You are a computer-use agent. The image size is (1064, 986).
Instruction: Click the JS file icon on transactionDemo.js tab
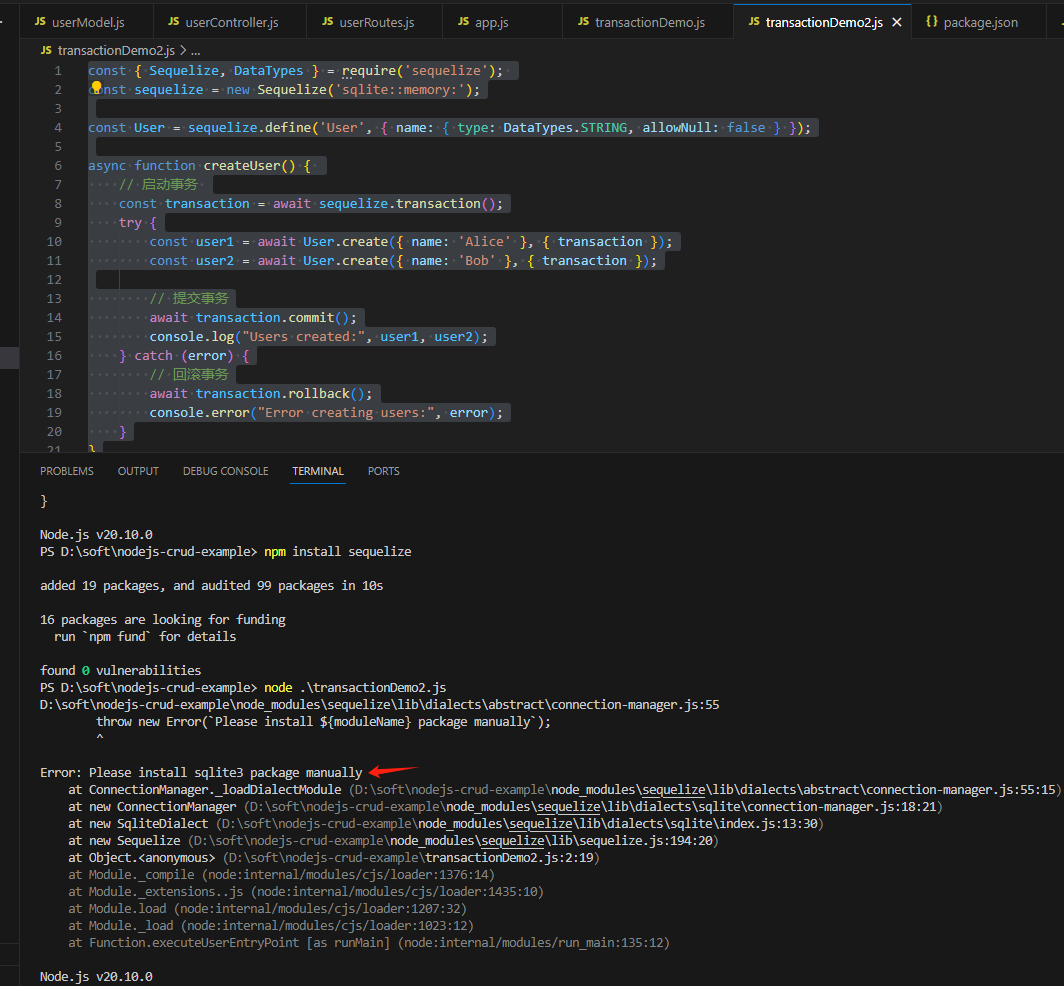click(584, 22)
